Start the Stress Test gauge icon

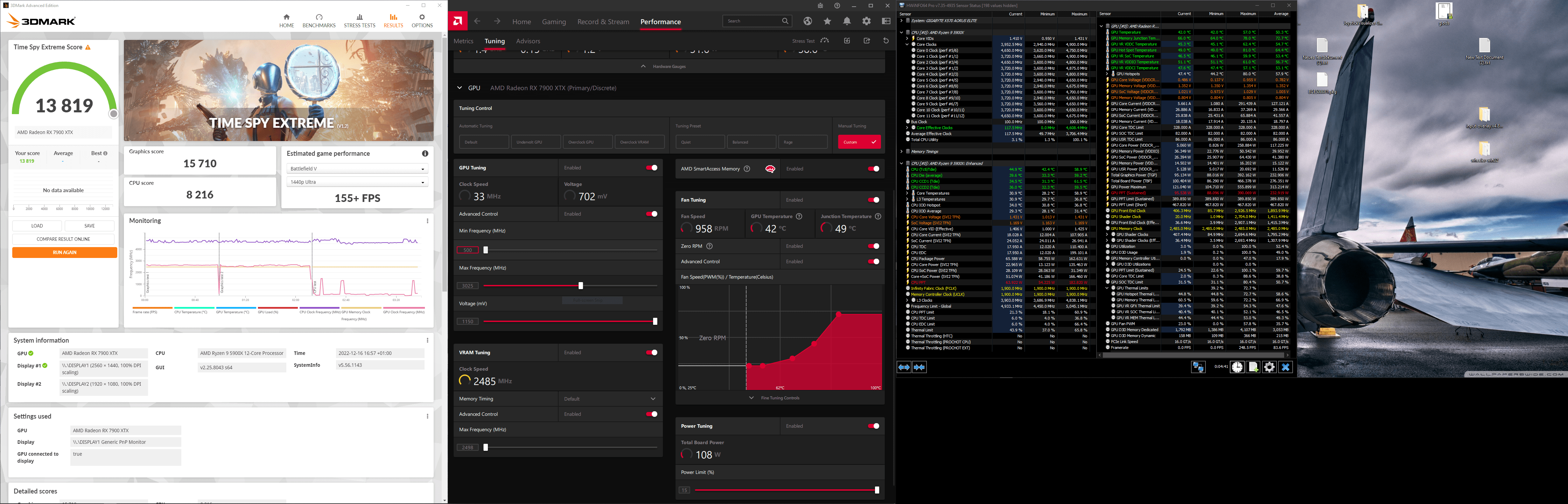point(825,41)
